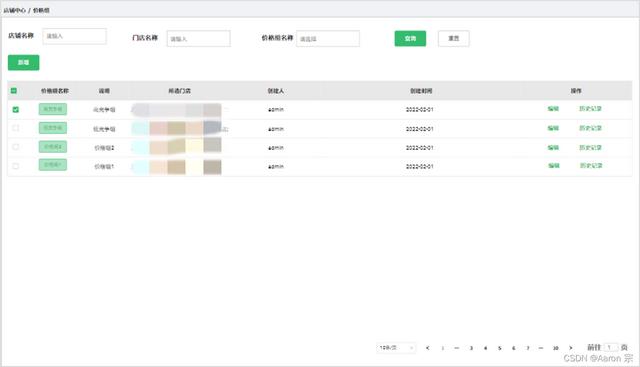
Task: Go to the next page with the right arrow
Action: 571,348
